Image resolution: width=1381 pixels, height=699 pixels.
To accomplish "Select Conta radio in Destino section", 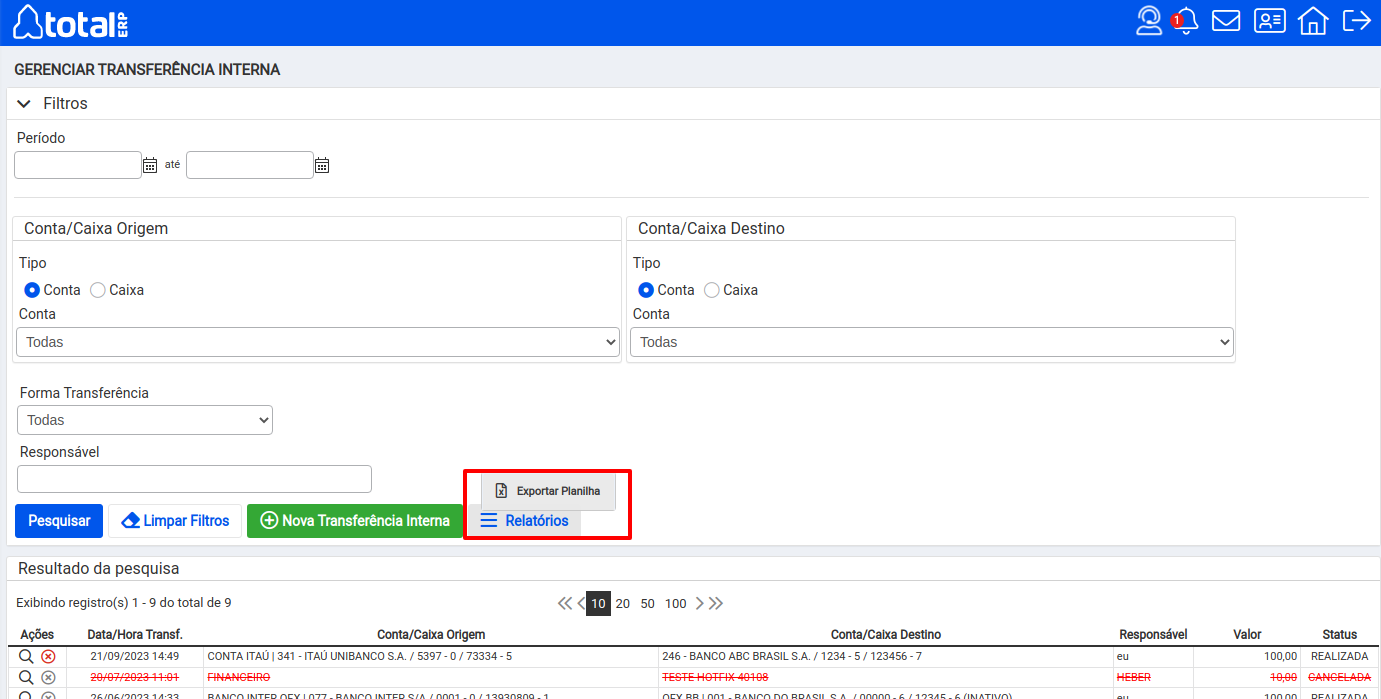I will point(646,290).
